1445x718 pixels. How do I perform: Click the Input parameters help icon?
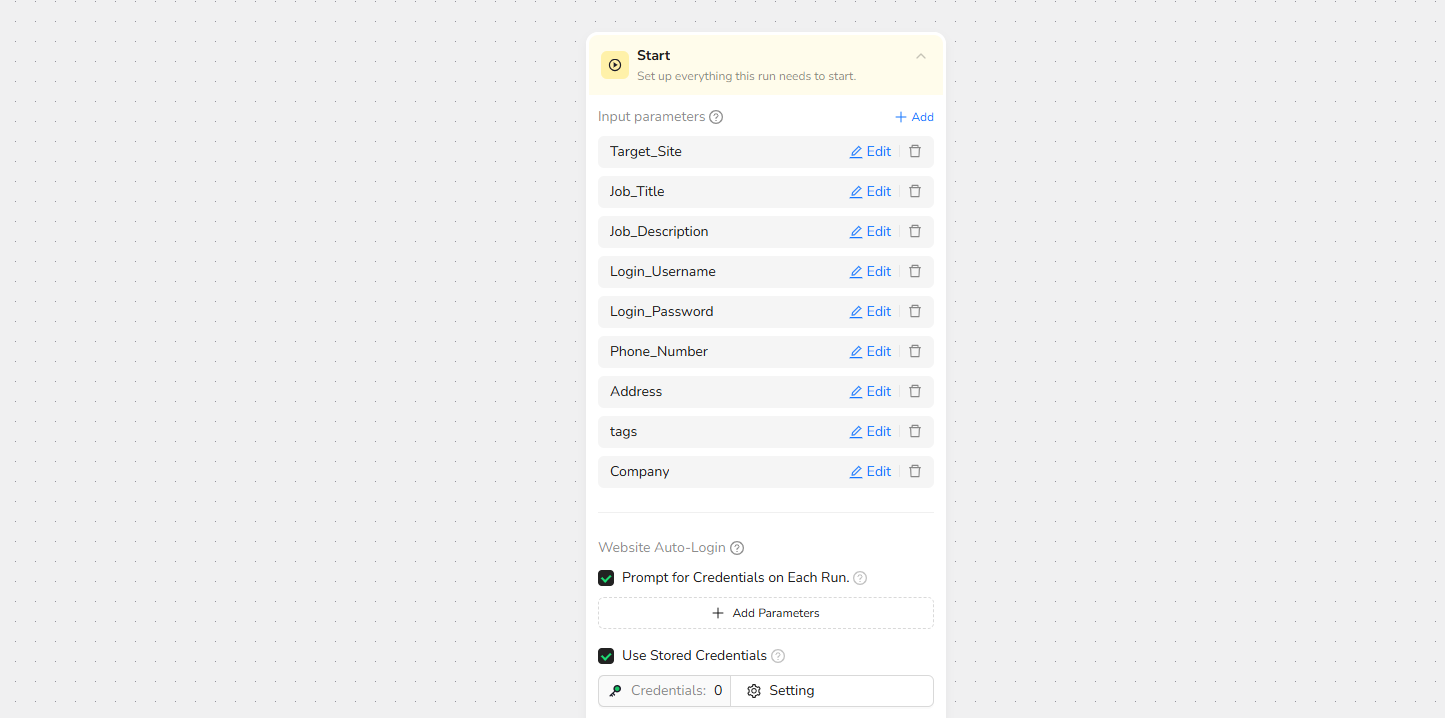(x=716, y=117)
